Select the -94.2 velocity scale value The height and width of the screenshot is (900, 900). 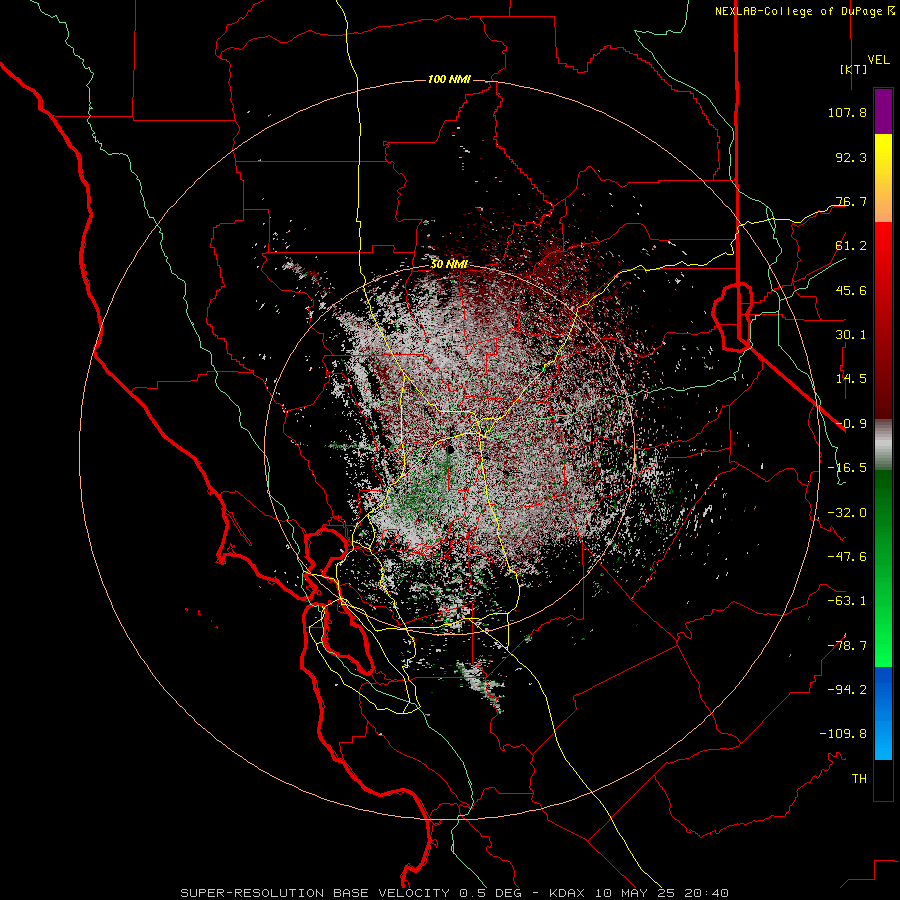[x=847, y=690]
